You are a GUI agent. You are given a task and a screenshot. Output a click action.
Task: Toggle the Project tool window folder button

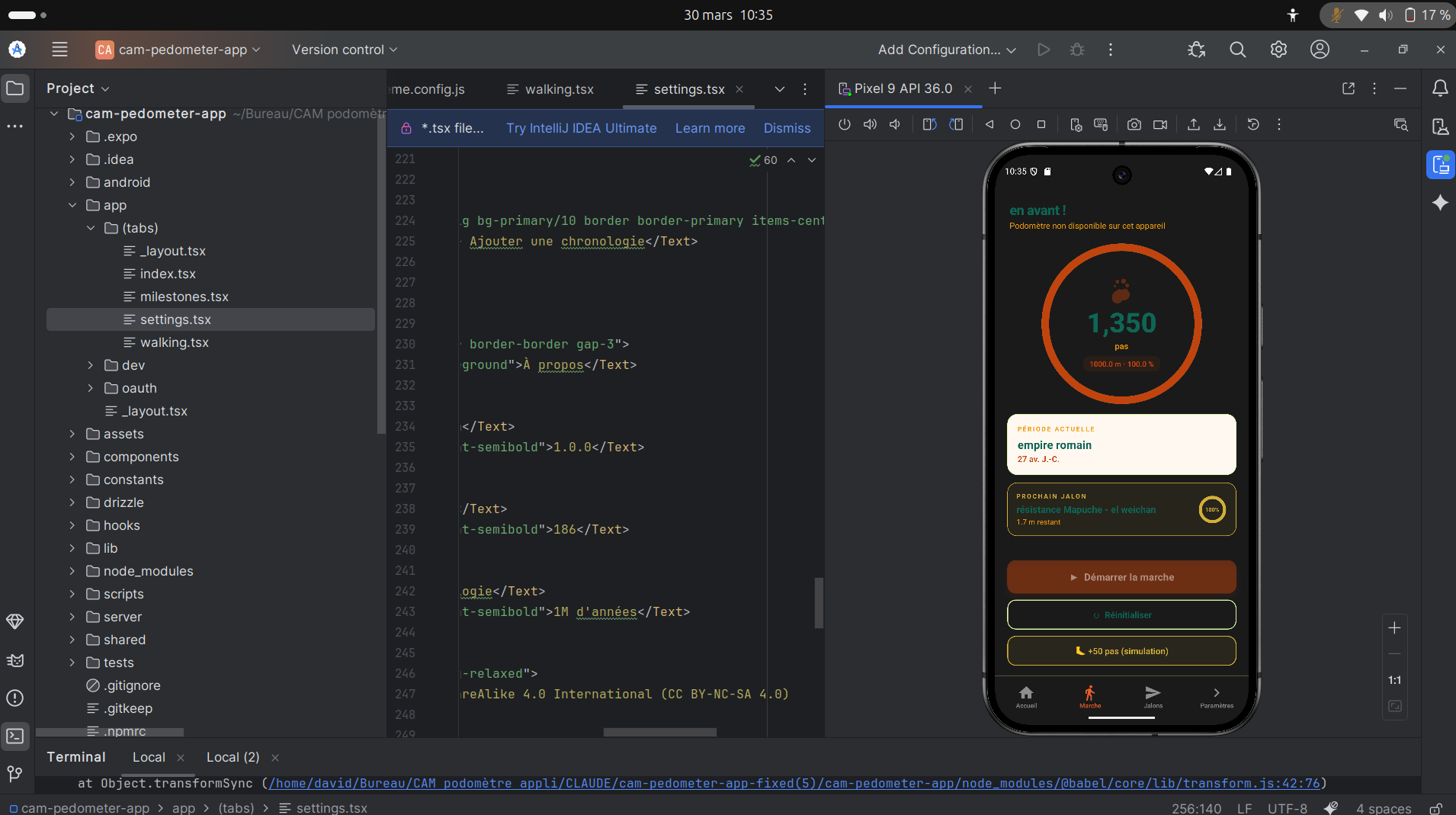pos(15,88)
